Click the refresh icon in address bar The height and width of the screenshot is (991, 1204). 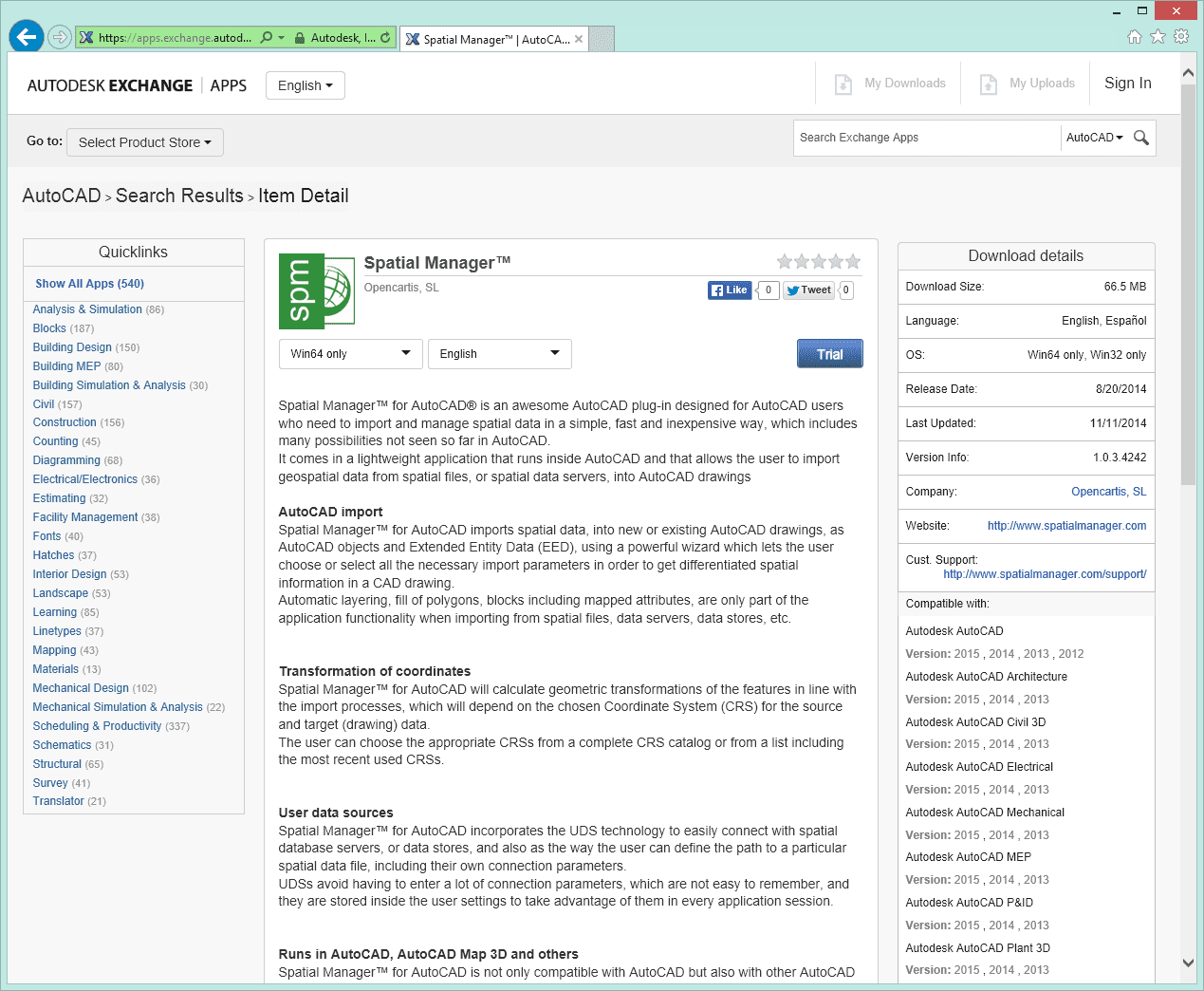385,38
